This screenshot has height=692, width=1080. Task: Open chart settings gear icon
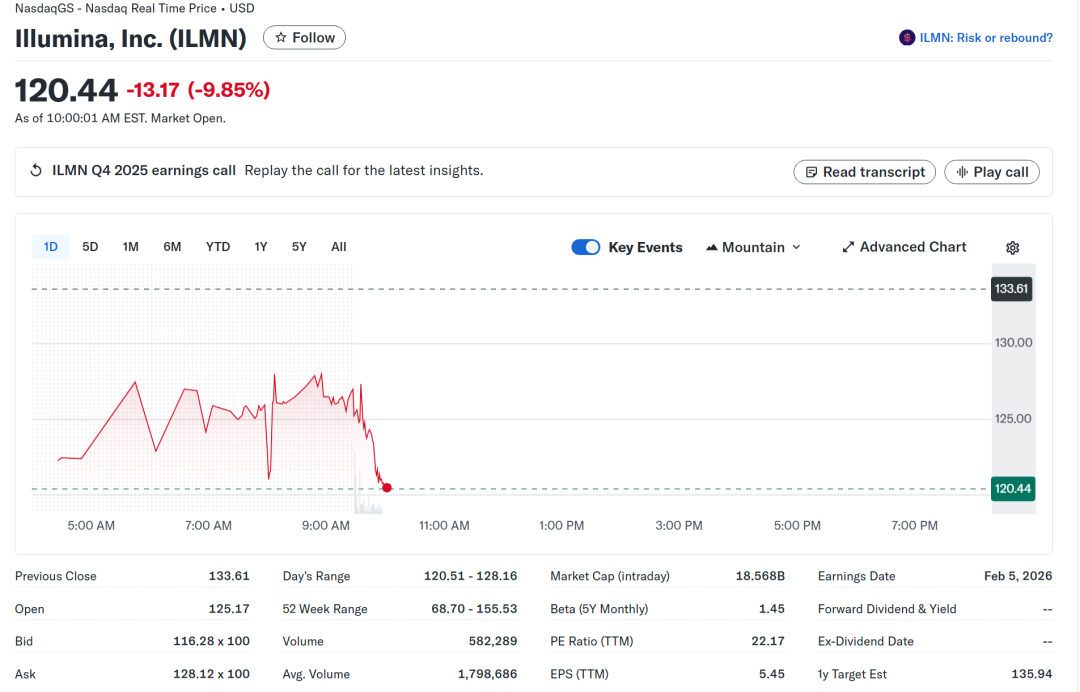pos(1012,248)
